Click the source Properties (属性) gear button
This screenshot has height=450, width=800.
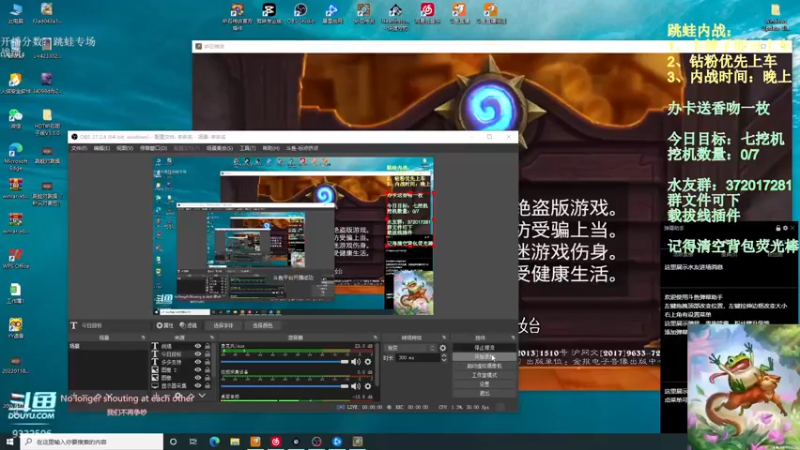pos(165,325)
